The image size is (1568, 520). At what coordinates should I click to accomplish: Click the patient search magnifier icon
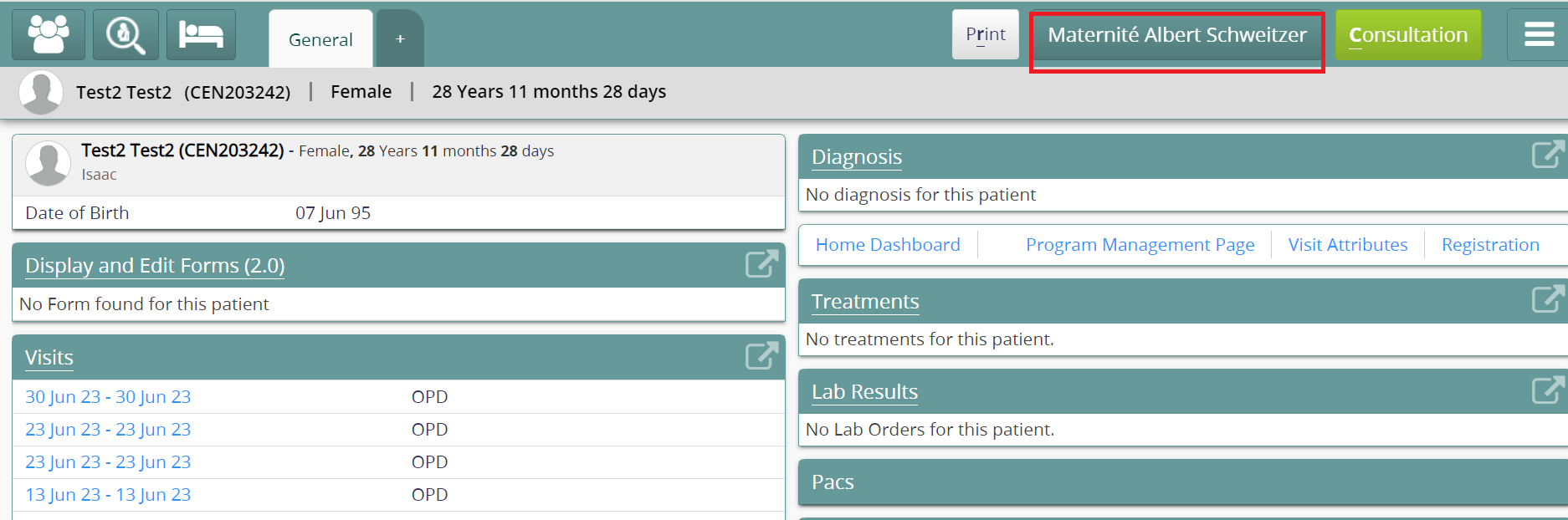pyautogui.click(x=126, y=35)
